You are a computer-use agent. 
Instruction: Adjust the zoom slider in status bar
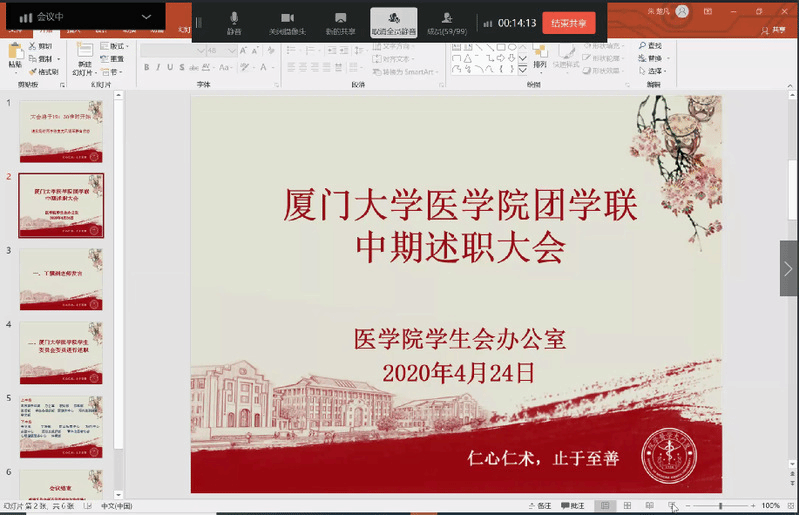[x=720, y=506]
